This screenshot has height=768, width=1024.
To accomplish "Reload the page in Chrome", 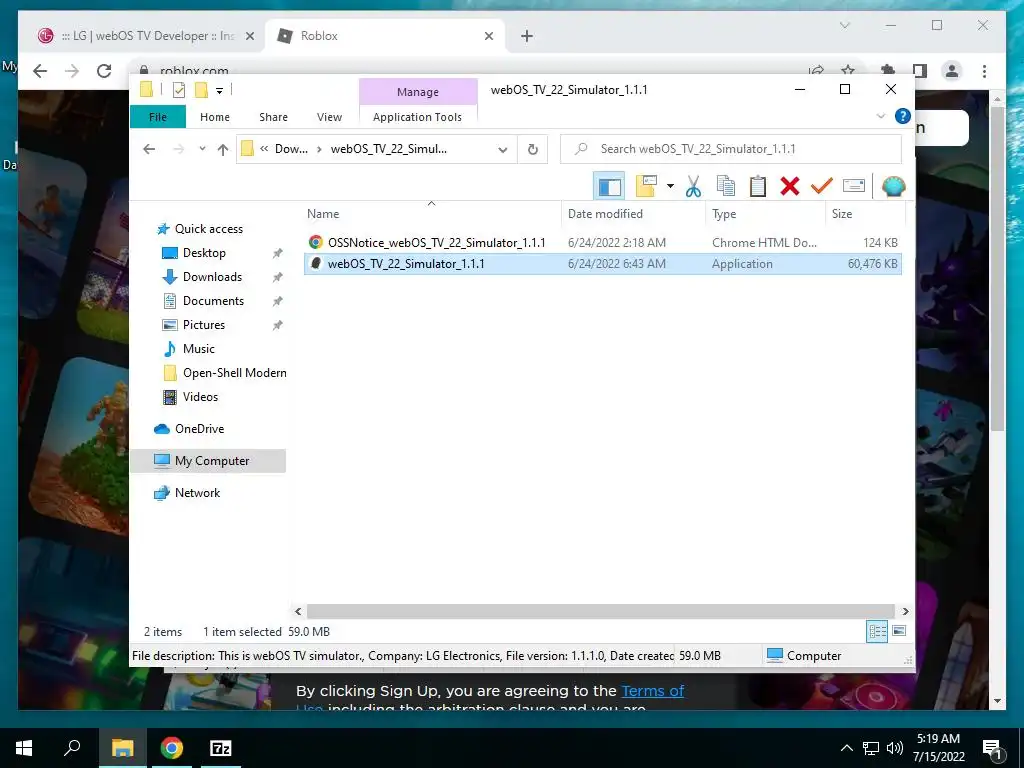I will click(x=104, y=71).
